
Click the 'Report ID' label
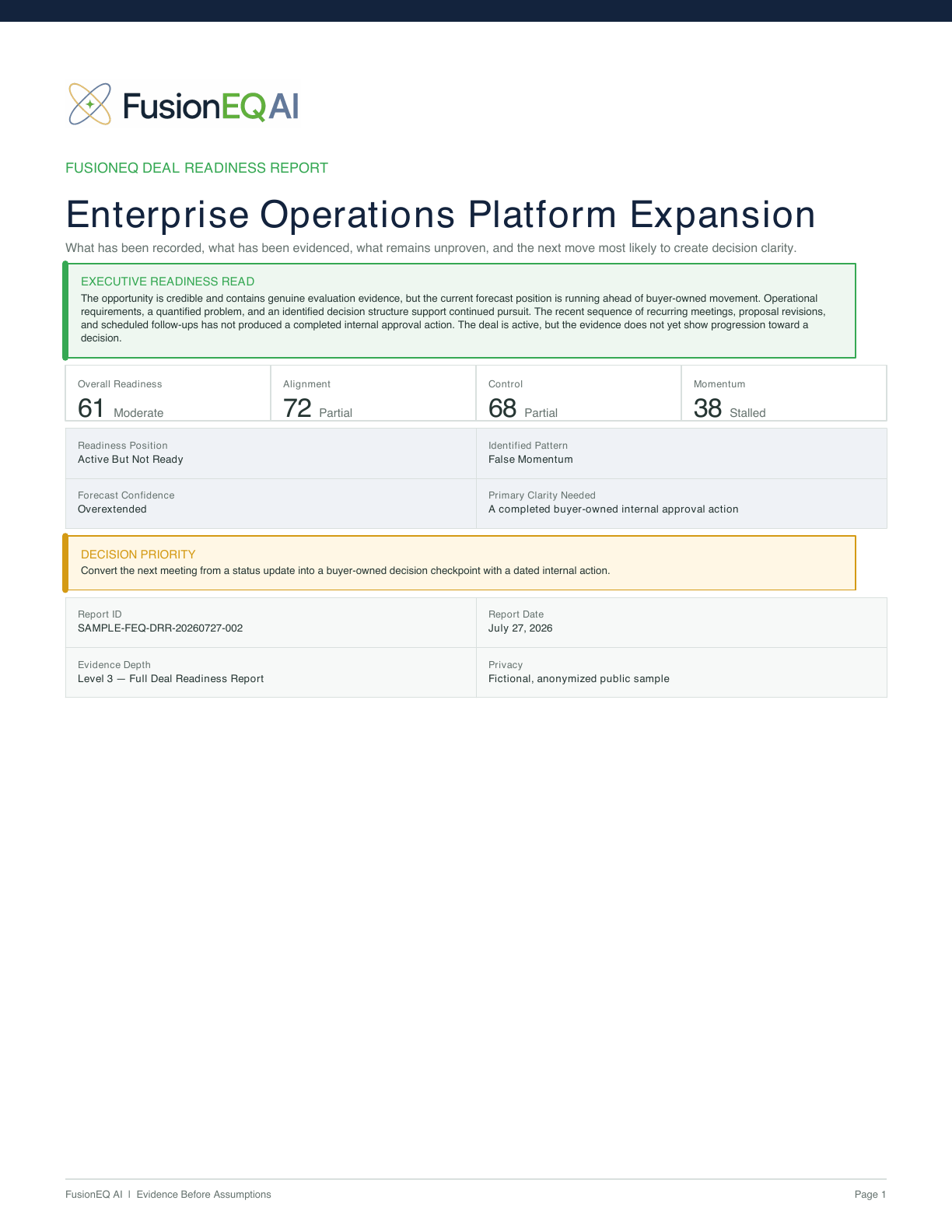100,614
